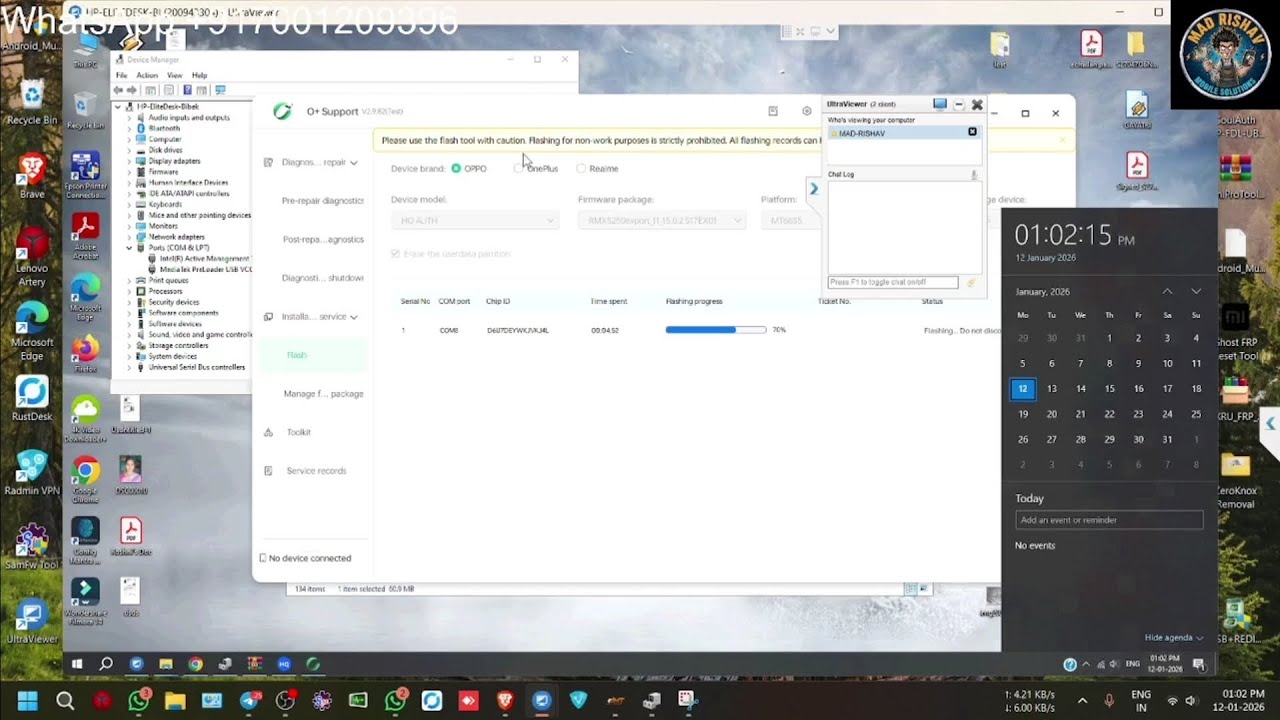Expand Display adapters node in Device Manager
This screenshot has width=1280, height=720.
coord(129,161)
